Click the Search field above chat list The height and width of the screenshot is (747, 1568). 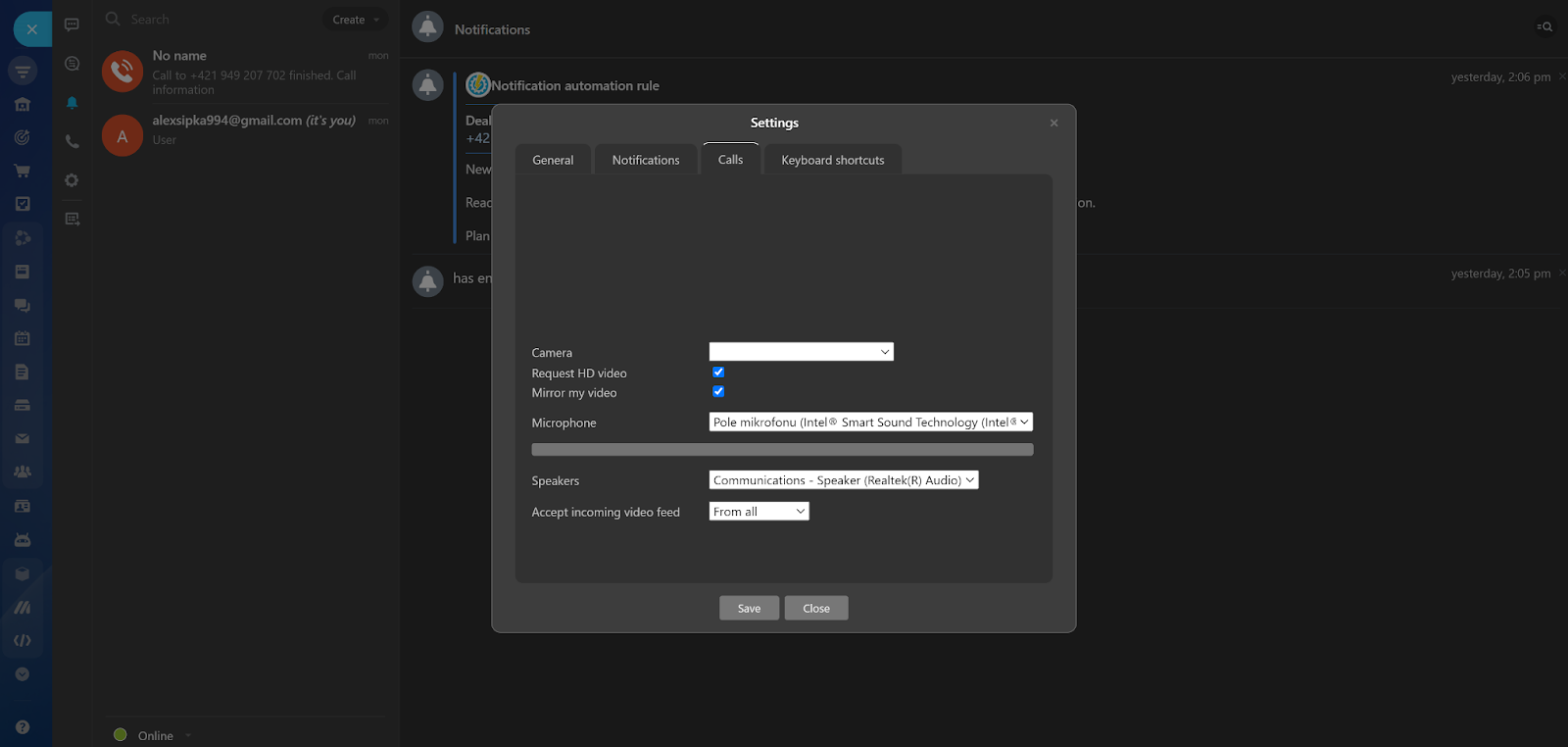click(216, 20)
